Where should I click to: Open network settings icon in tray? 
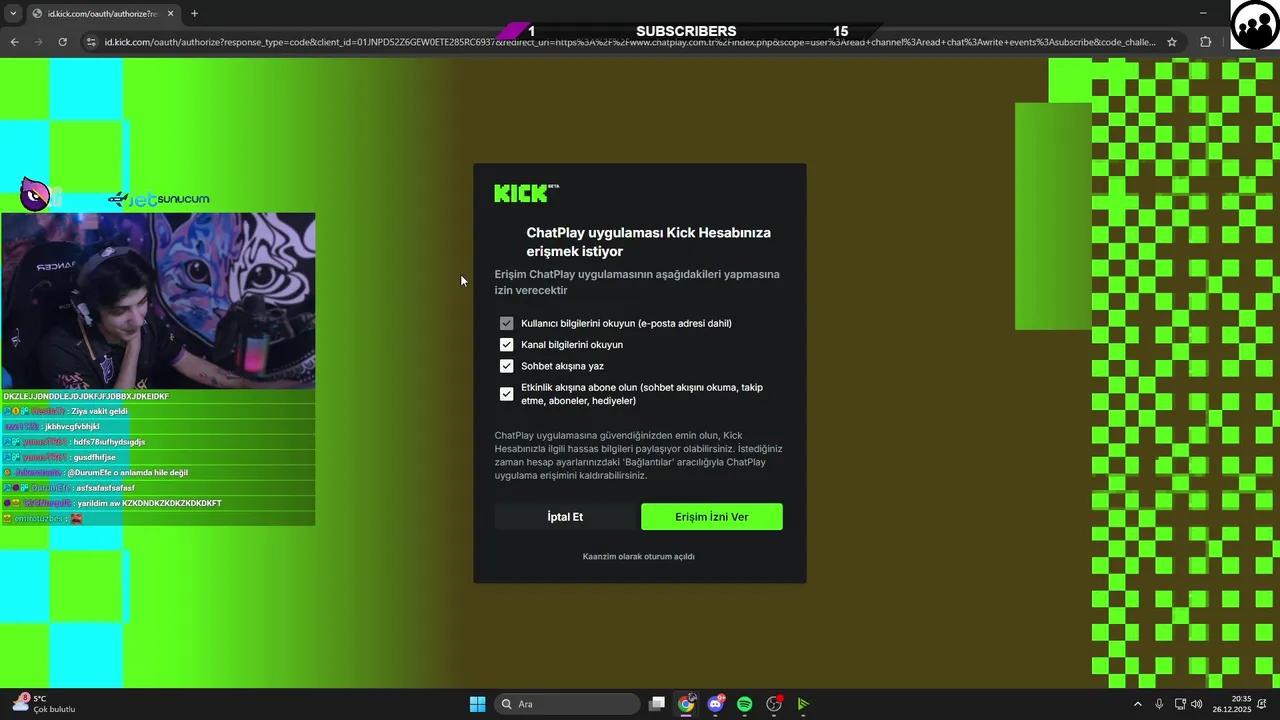pos(1180,704)
